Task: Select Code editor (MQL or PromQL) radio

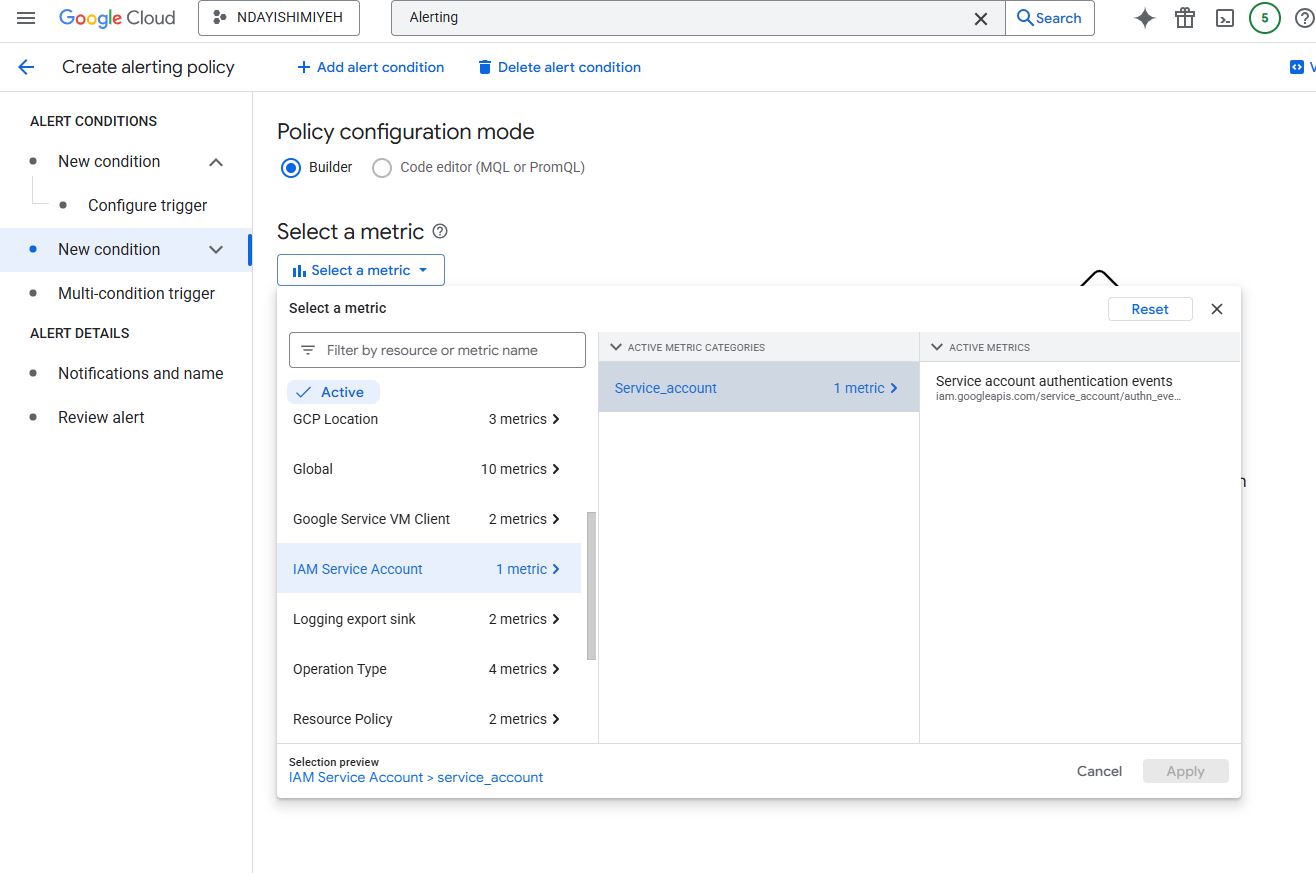Action: [381, 168]
